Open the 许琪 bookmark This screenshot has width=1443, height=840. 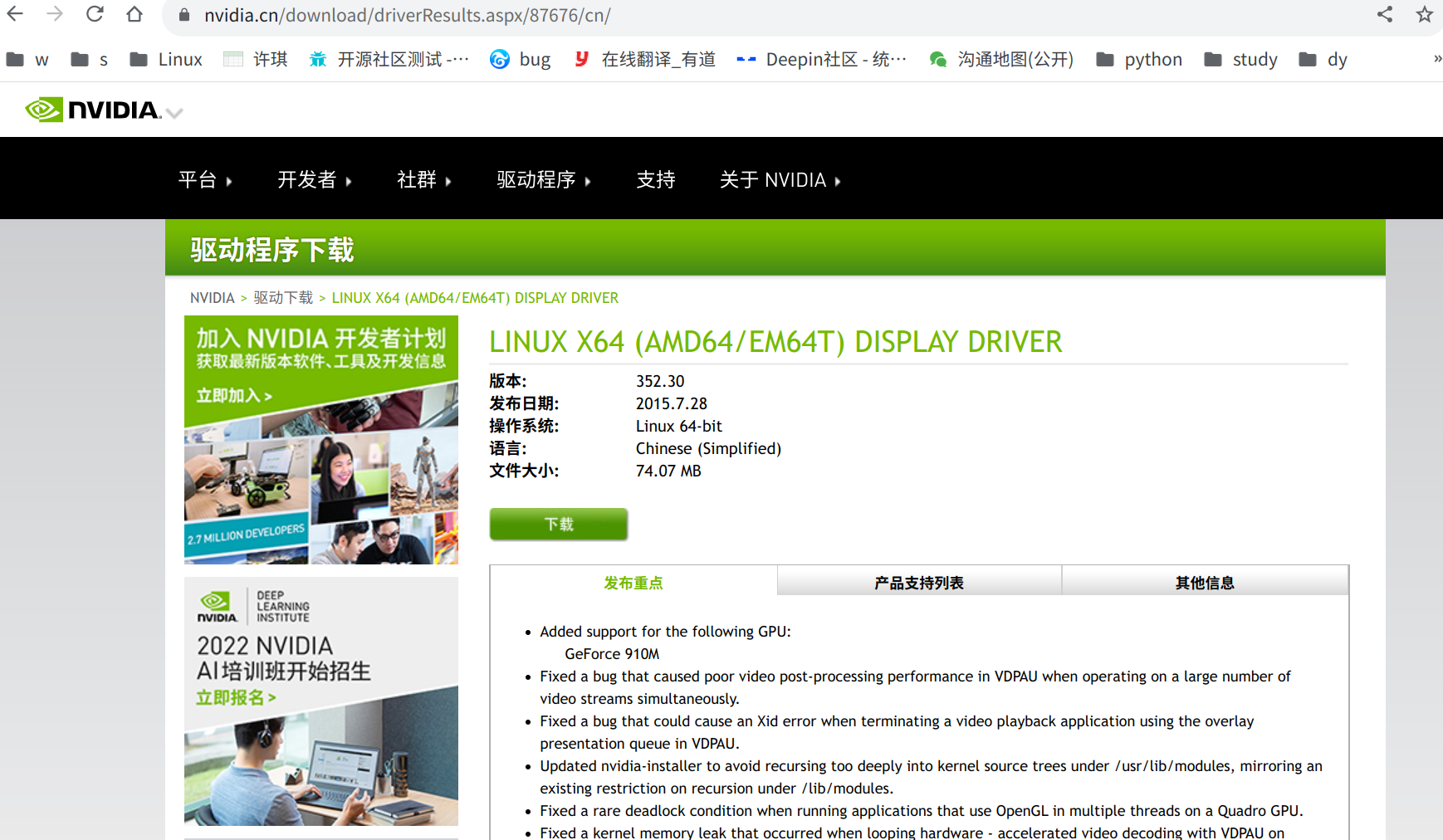point(256,60)
